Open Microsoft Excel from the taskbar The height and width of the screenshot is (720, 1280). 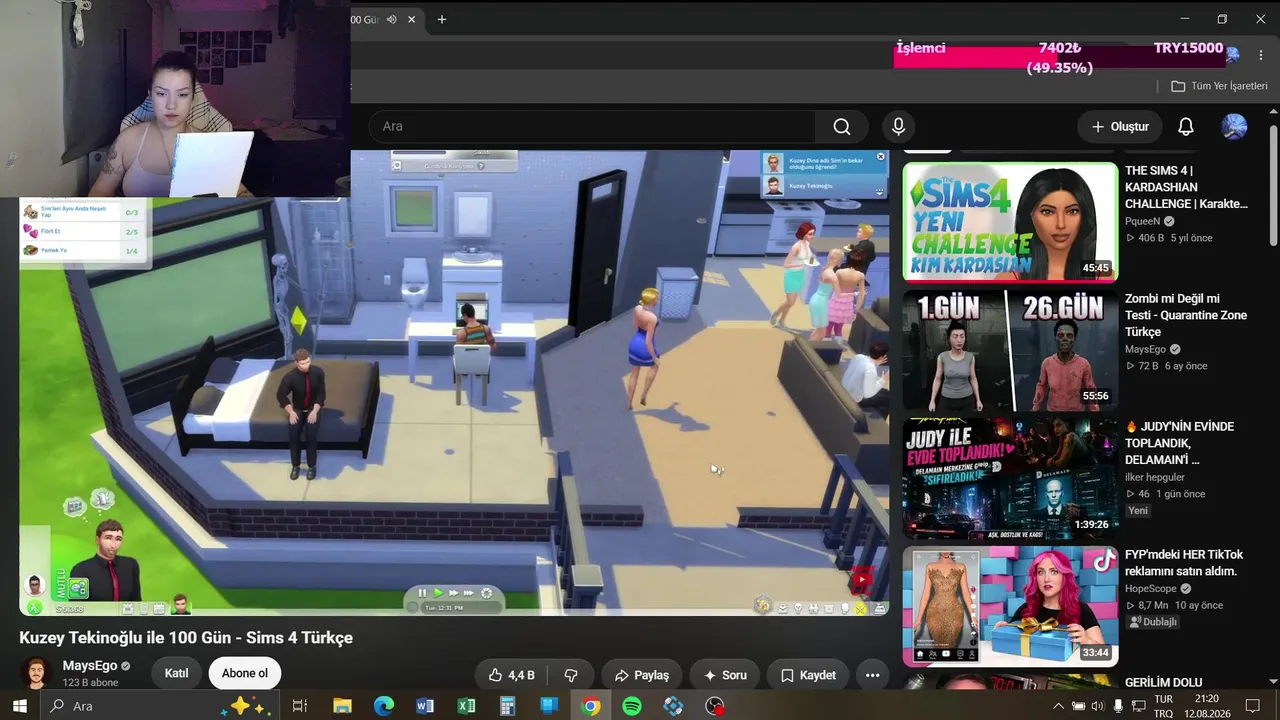[x=466, y=706]
